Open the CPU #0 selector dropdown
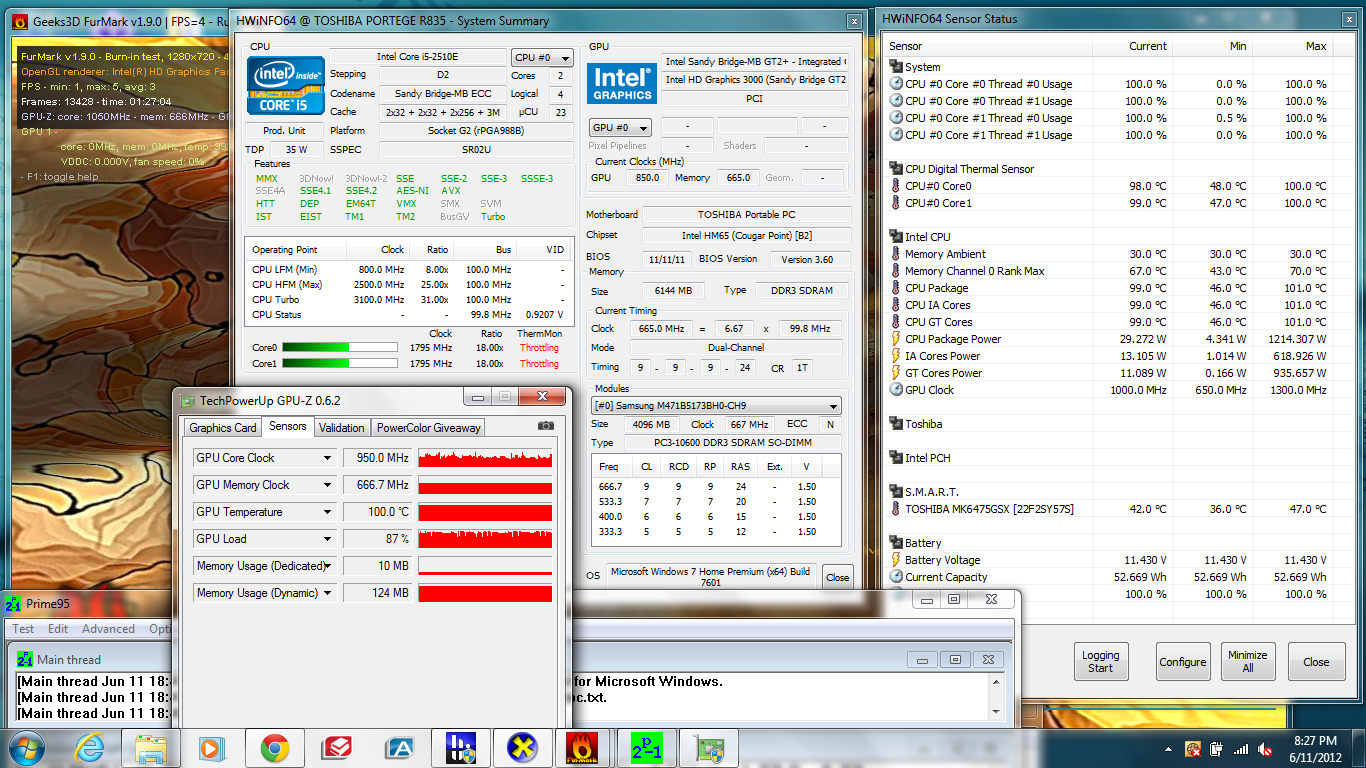The height and width of the screenshot is (768, 1366). tap(542, 58)
